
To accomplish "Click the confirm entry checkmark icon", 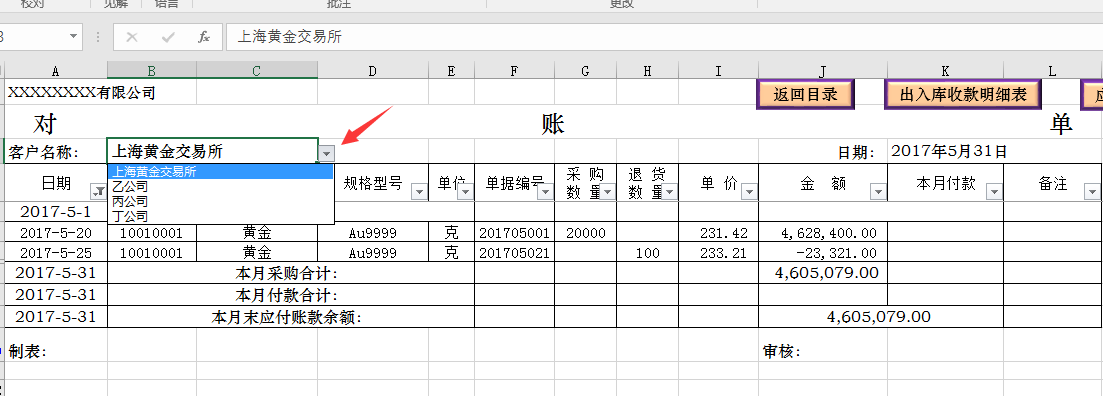I will point(168,37).
